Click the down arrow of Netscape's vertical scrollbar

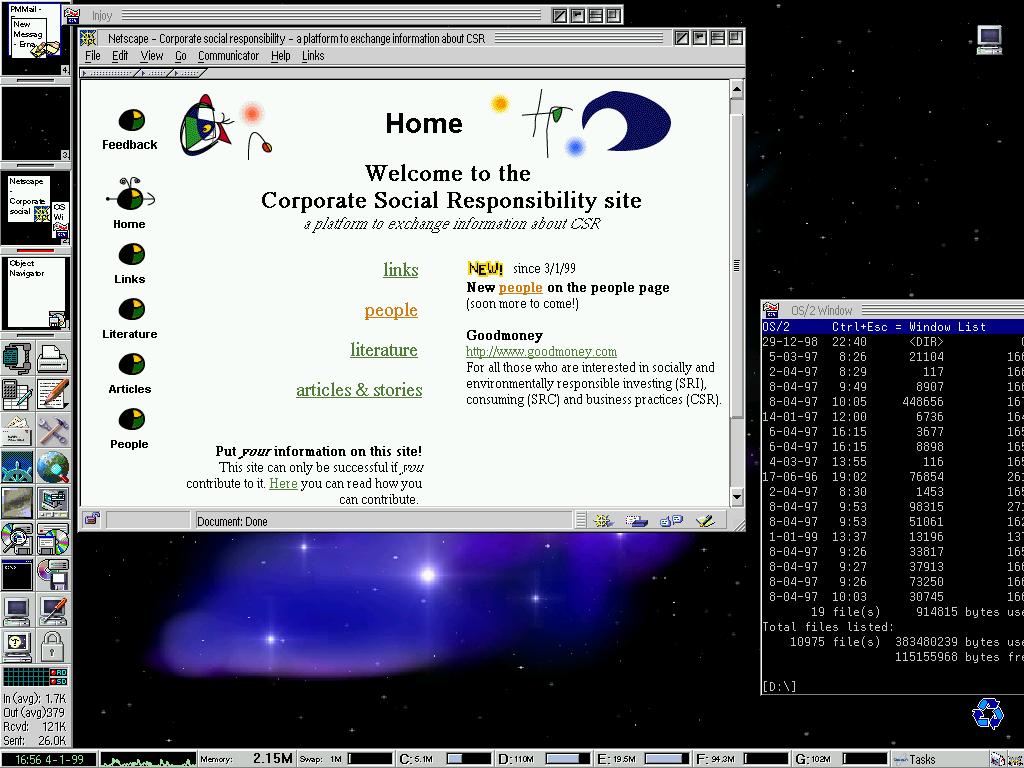737,497
